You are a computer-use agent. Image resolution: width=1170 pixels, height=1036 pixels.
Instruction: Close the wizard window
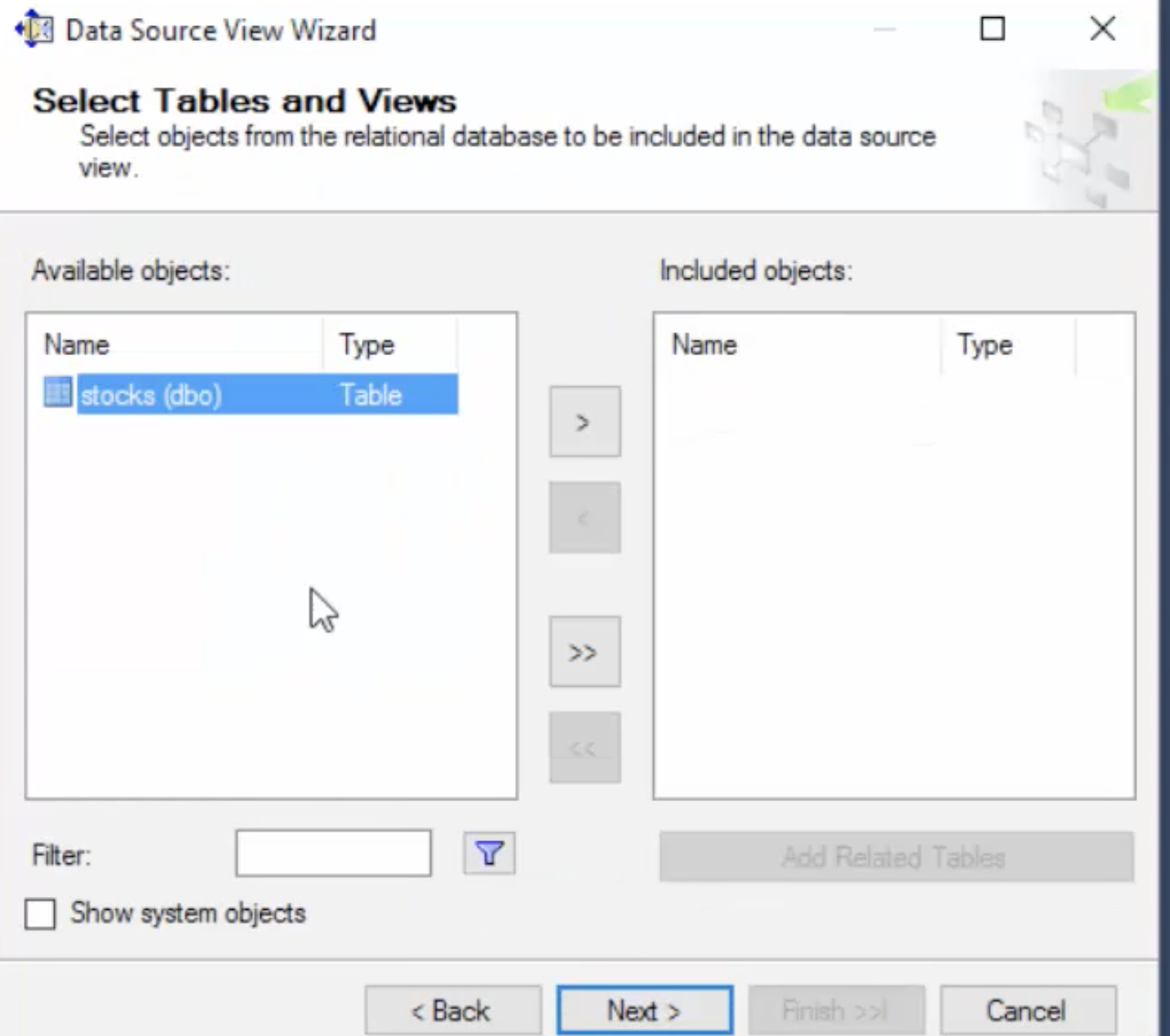1103,29
